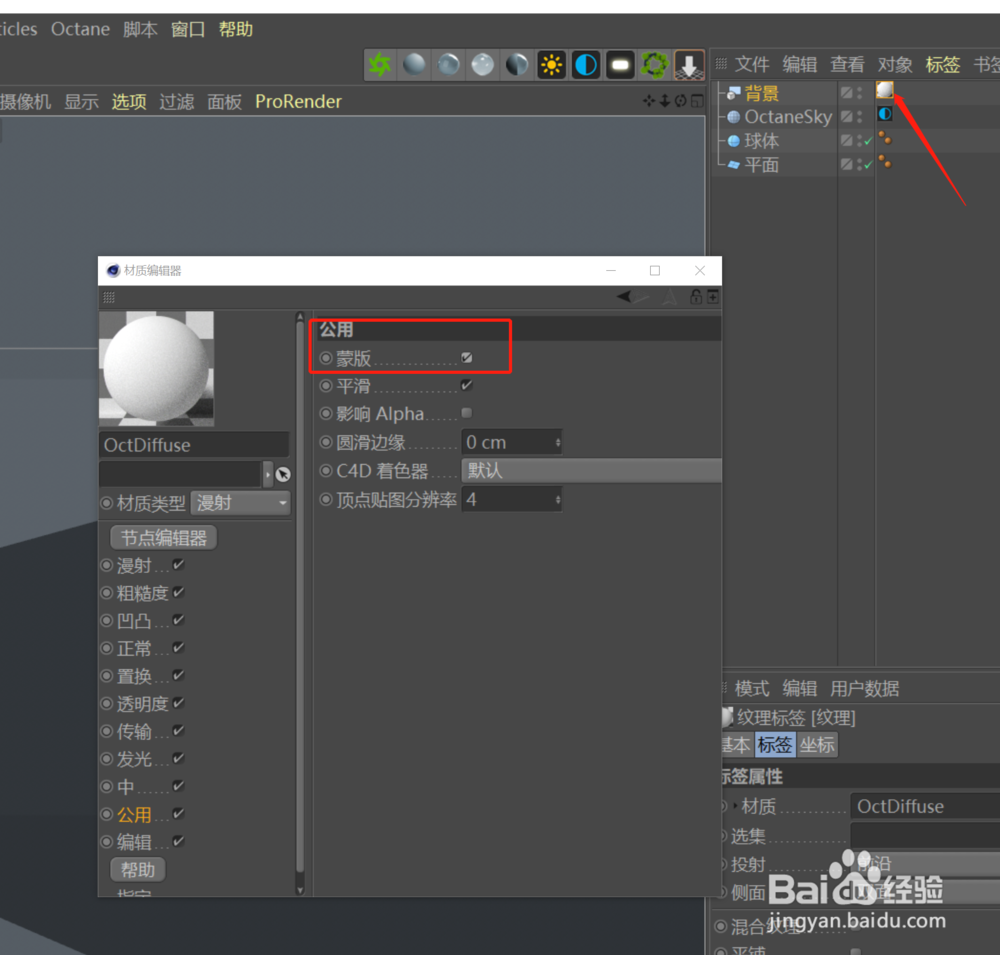Add Octane Area Light icon

coord(620,64)
